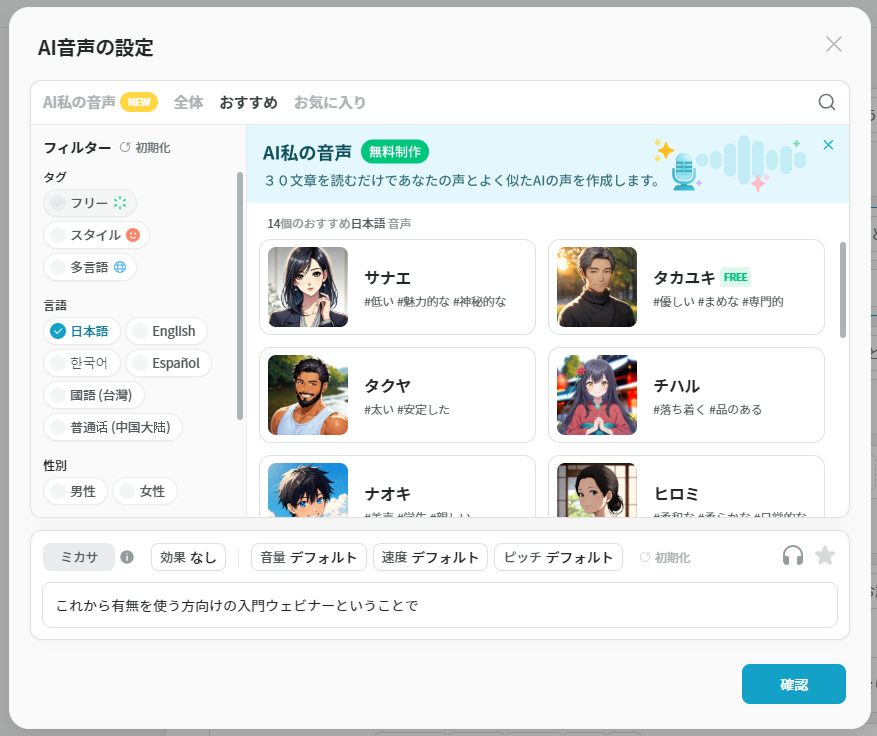Toggle the 多言語 tag filter
Screen dimensions: 877x736
tap(90, 267)
